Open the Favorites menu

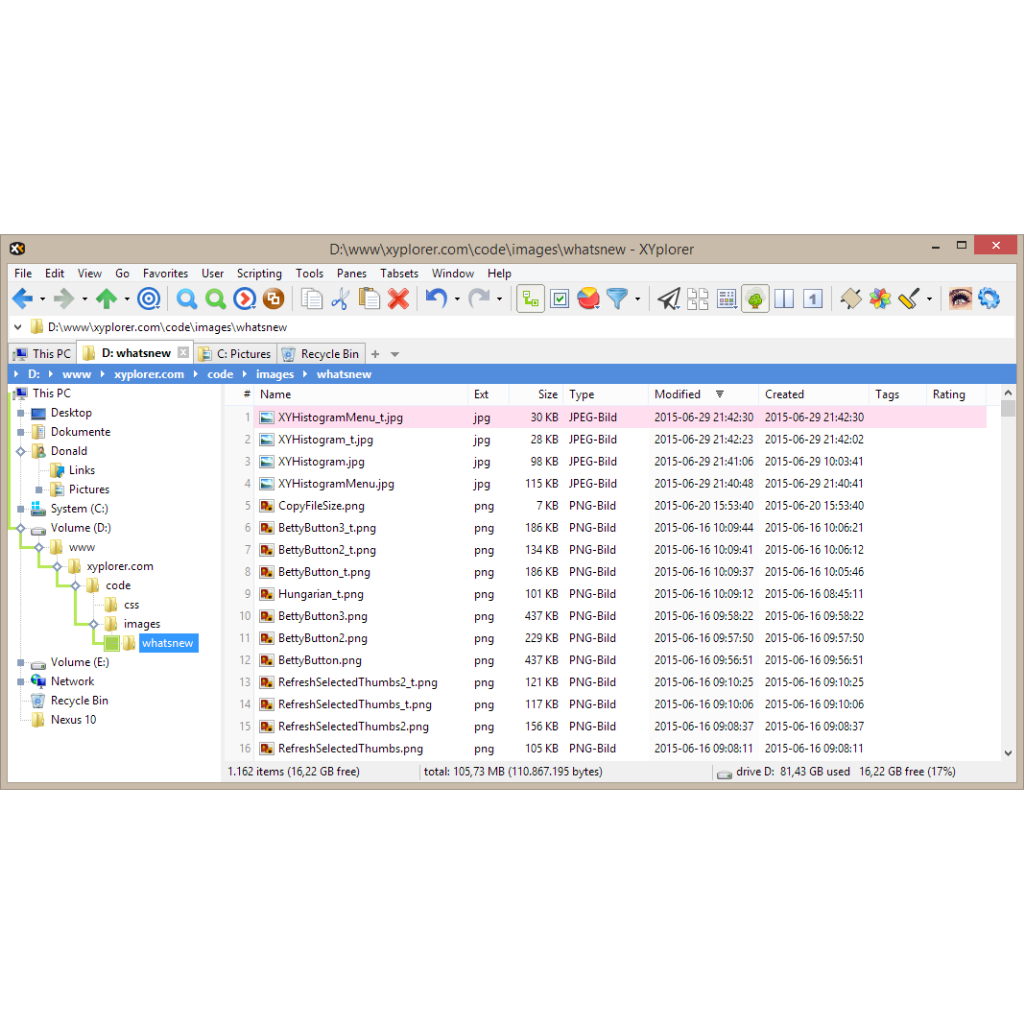coord(165,273)
